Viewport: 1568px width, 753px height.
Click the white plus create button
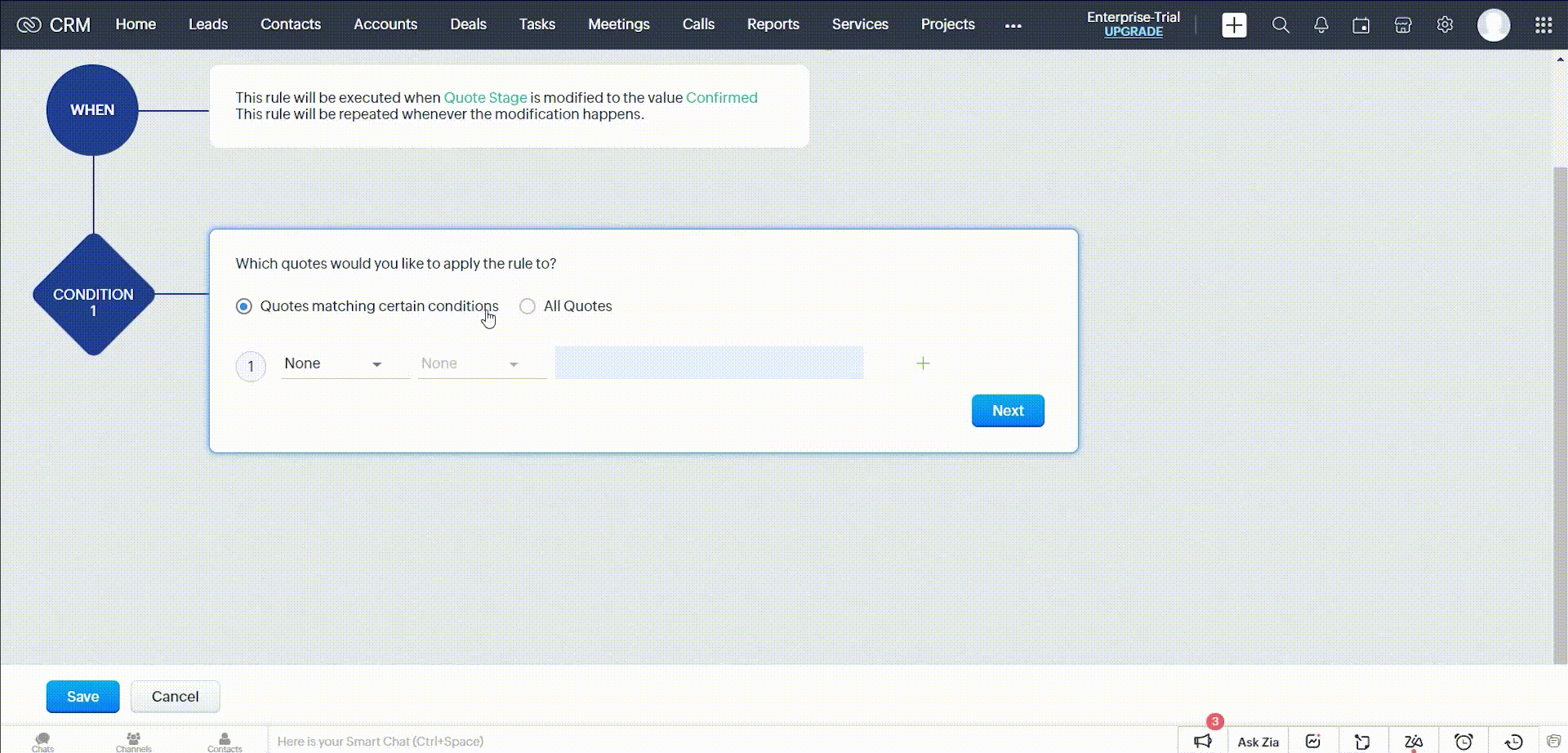pyautogui.click(x=1234, y=25)
